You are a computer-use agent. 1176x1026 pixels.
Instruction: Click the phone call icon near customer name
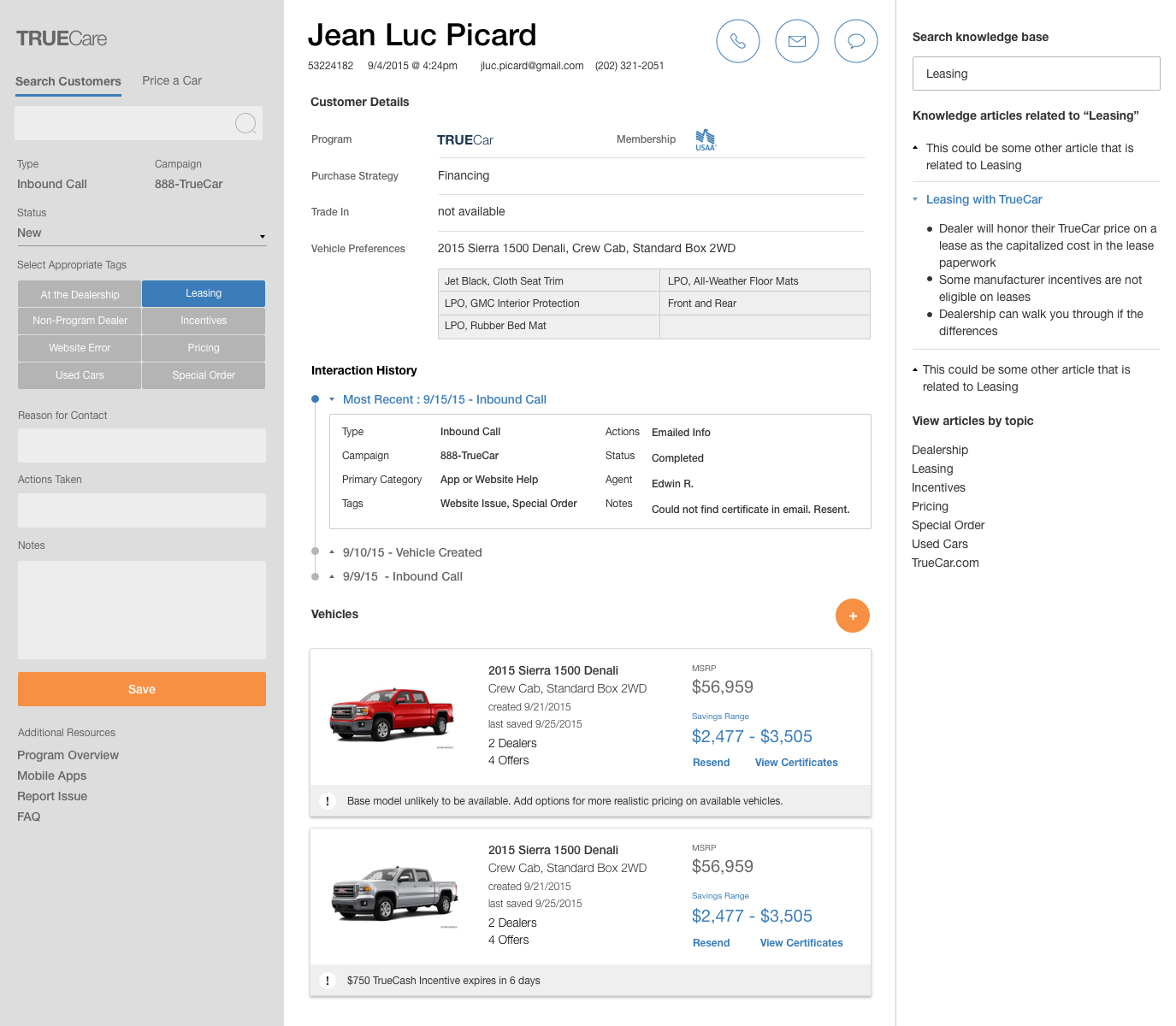[737, 40]
